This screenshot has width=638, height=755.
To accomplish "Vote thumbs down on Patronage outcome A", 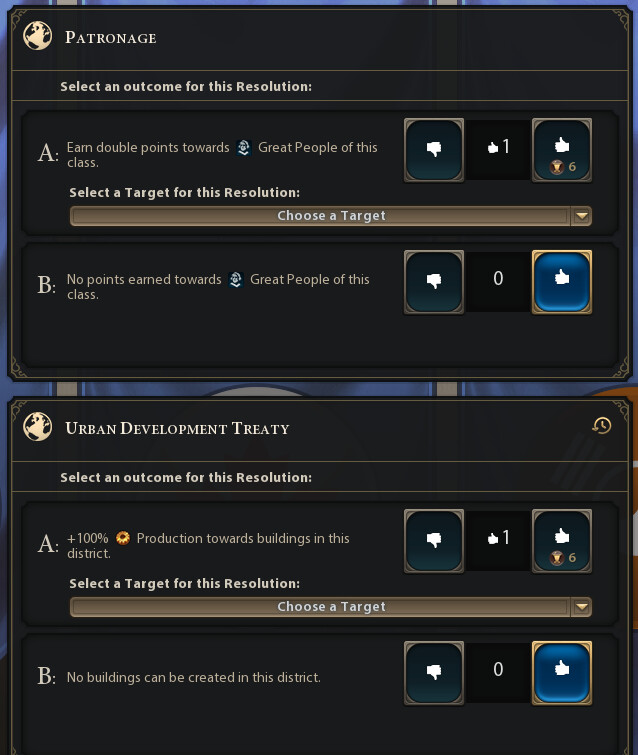I will (434, 150).
